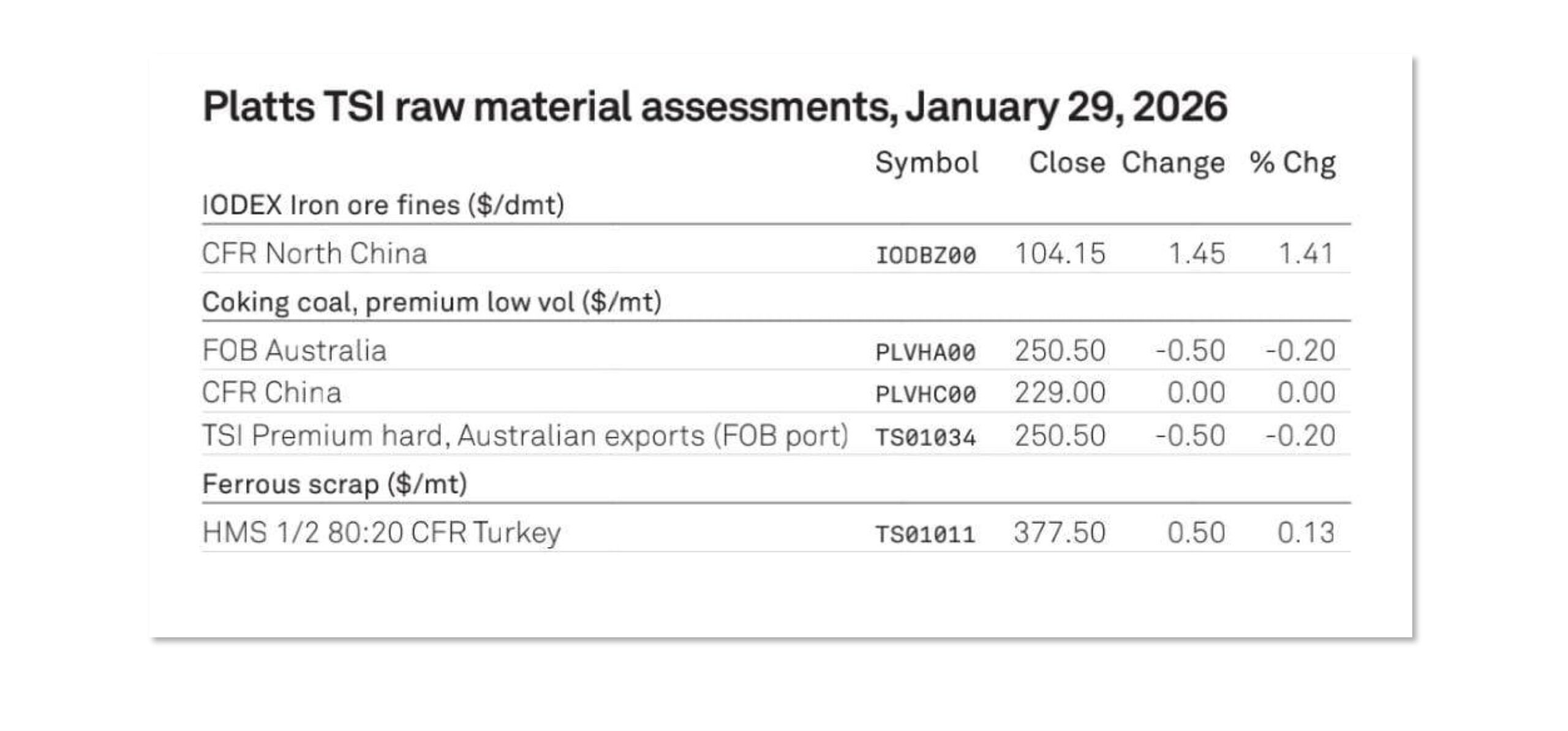The width and height of the screenshot is (1568, 731).
Task: Click the 377.50 ferrous scrap close price
Action: point(1060,533)
